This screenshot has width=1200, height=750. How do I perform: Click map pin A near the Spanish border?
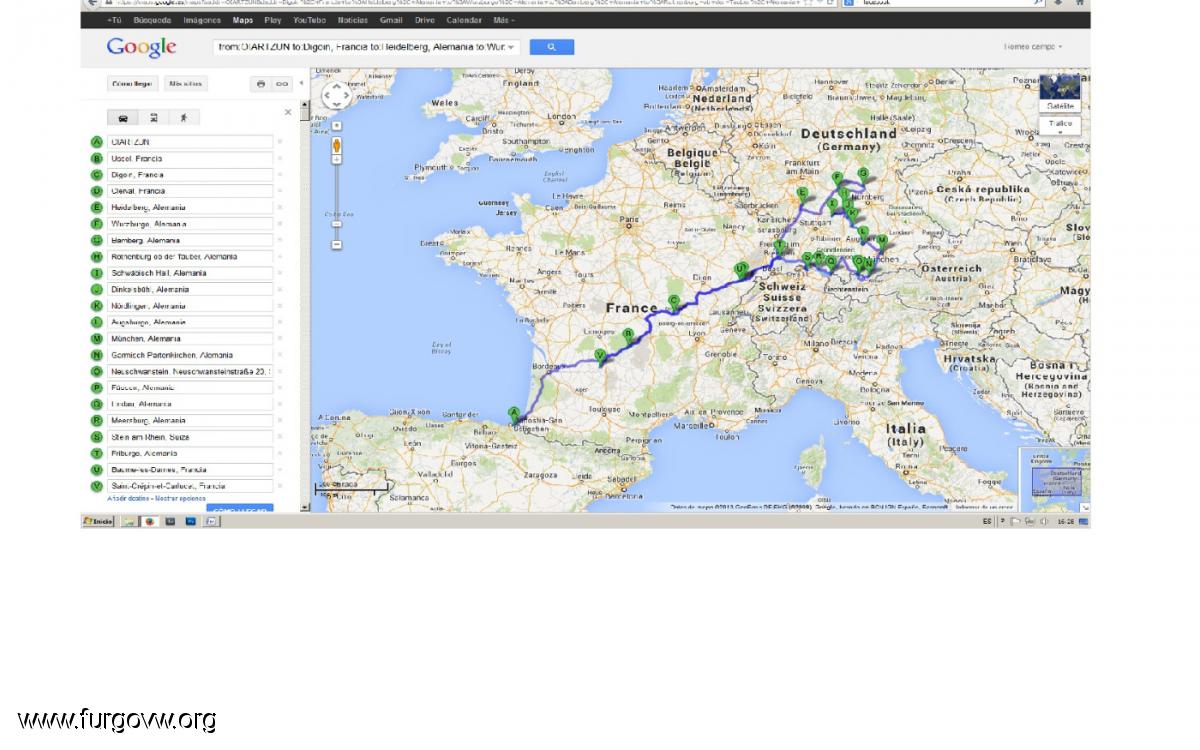[514, 413]
